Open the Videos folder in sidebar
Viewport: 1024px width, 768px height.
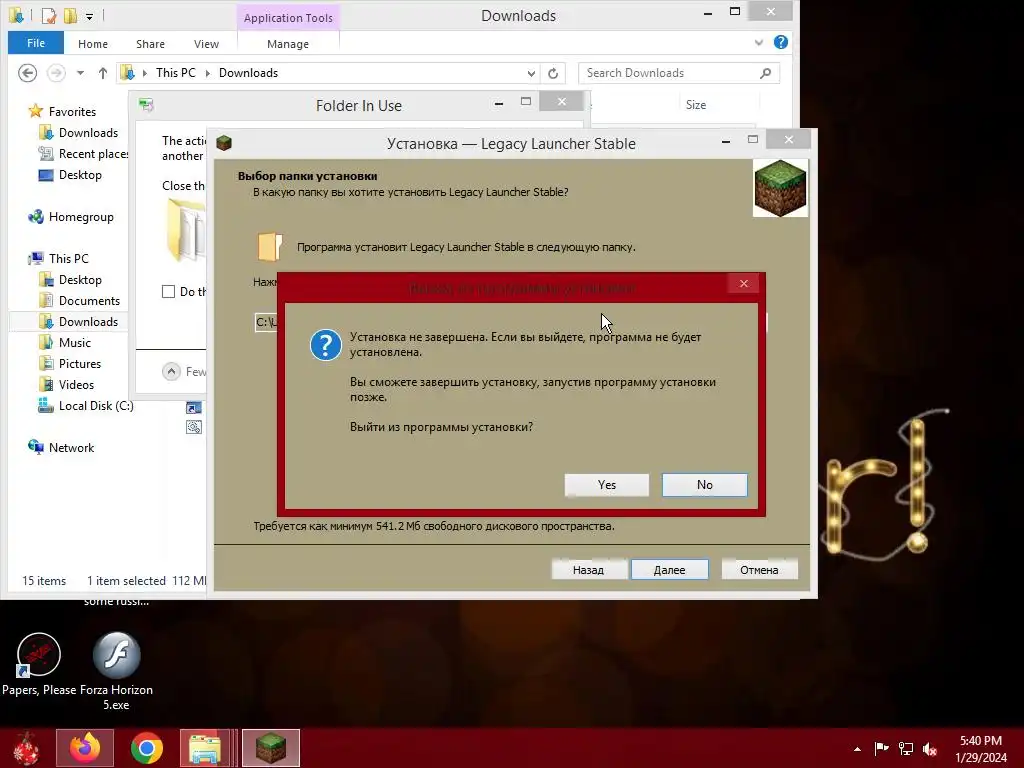[76, 385]
